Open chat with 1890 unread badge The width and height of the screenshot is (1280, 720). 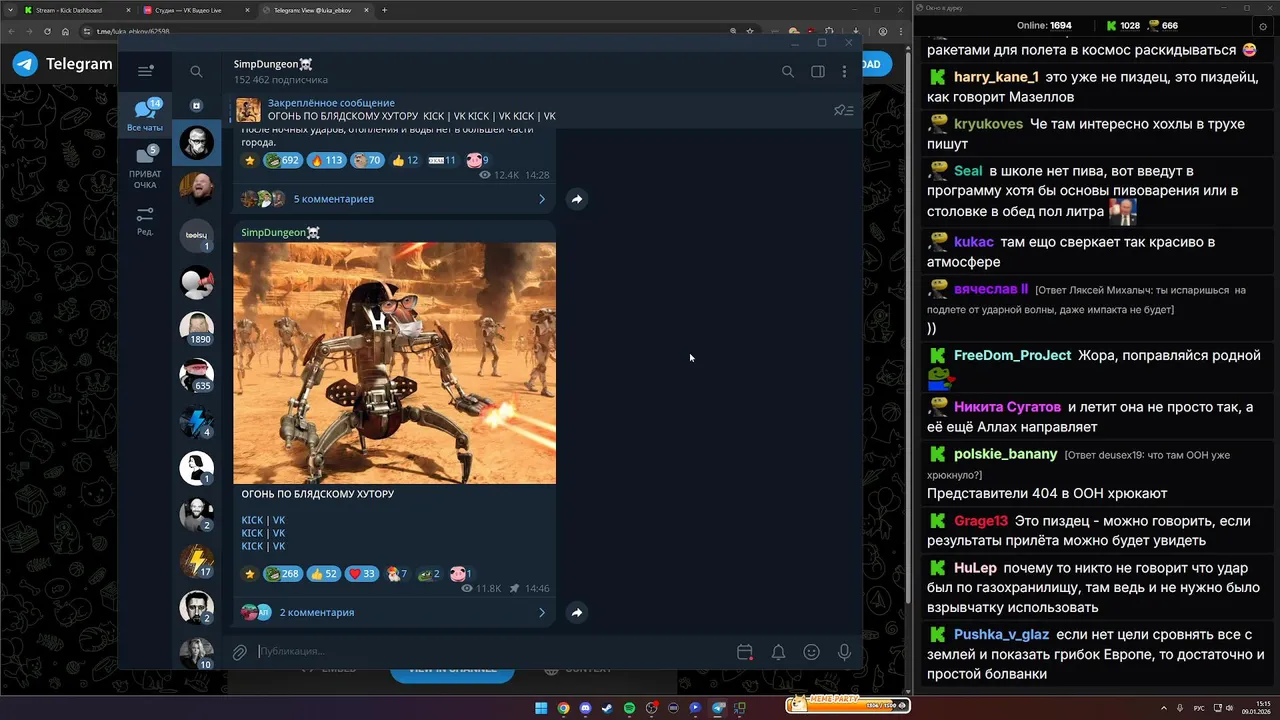[196, 328]
